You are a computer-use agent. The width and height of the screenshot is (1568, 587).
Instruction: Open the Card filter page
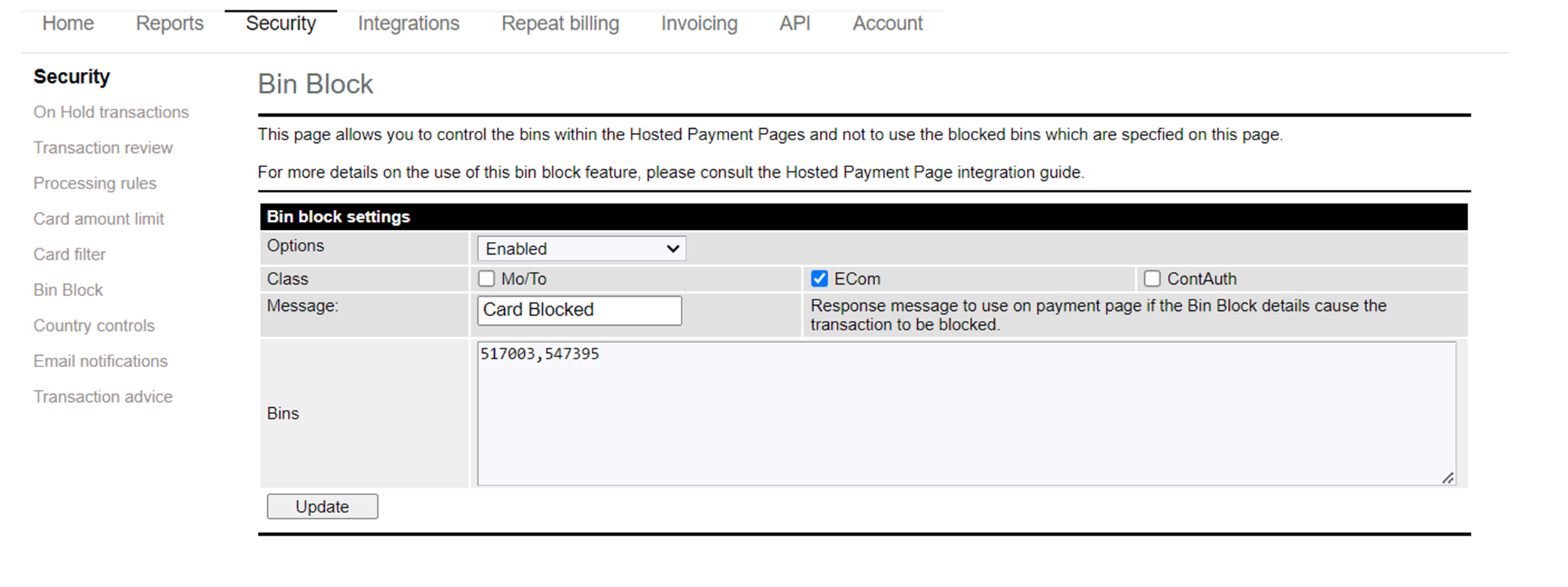click(x=69, y=255)
